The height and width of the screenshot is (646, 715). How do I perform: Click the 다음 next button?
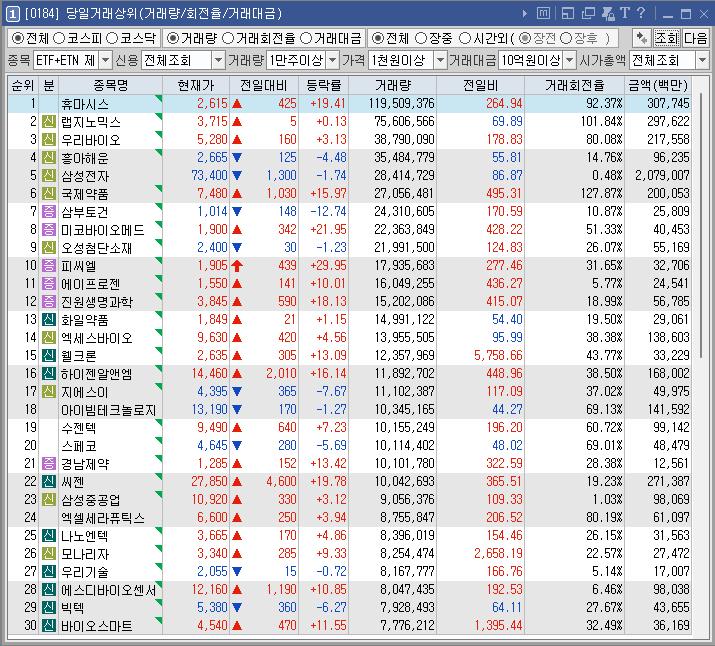tap(695, 38)
